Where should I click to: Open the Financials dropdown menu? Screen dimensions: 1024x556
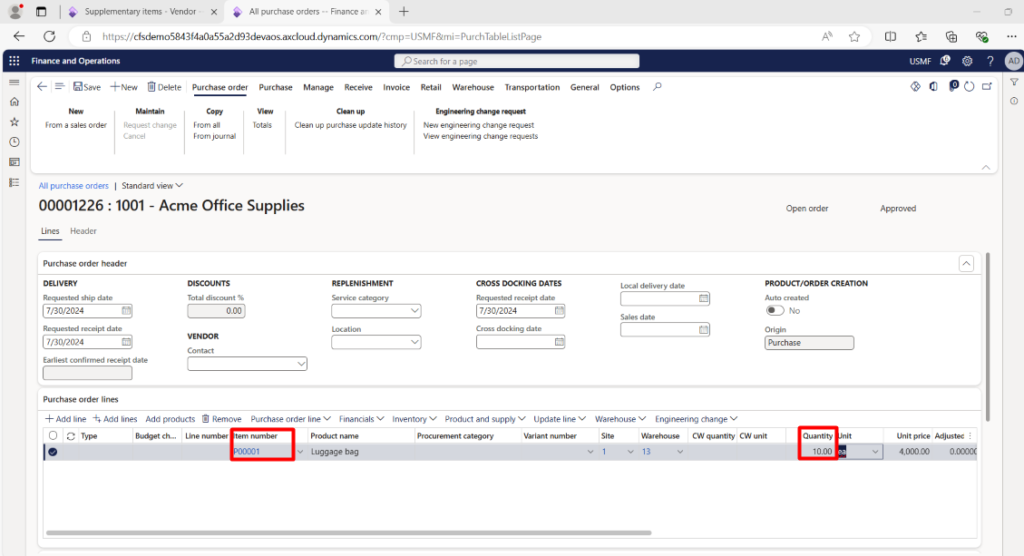[361, 419]
